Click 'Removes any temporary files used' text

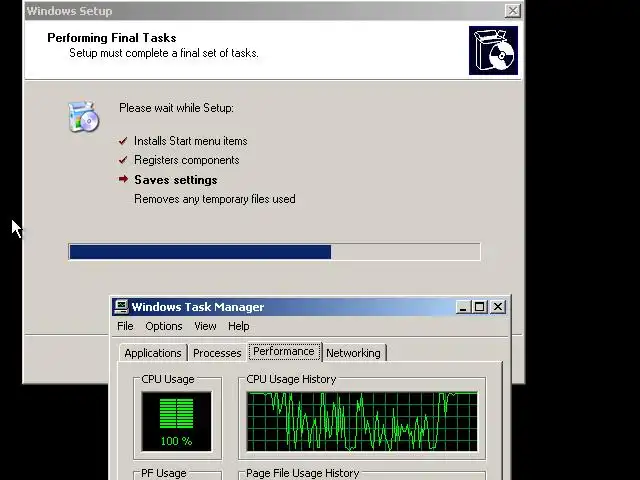[215, 199]
